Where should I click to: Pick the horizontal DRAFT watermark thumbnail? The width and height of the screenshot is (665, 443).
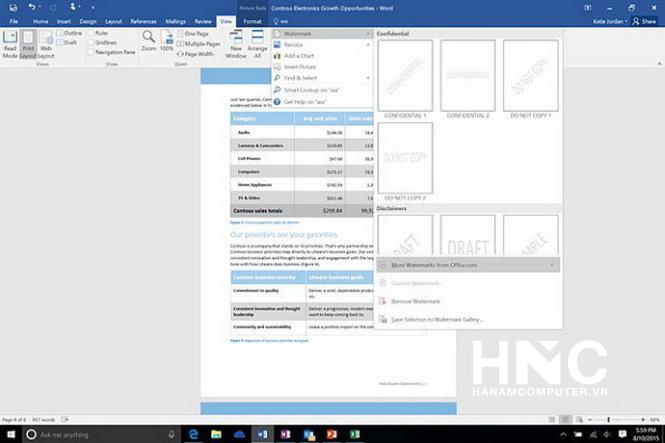point(468,235)
